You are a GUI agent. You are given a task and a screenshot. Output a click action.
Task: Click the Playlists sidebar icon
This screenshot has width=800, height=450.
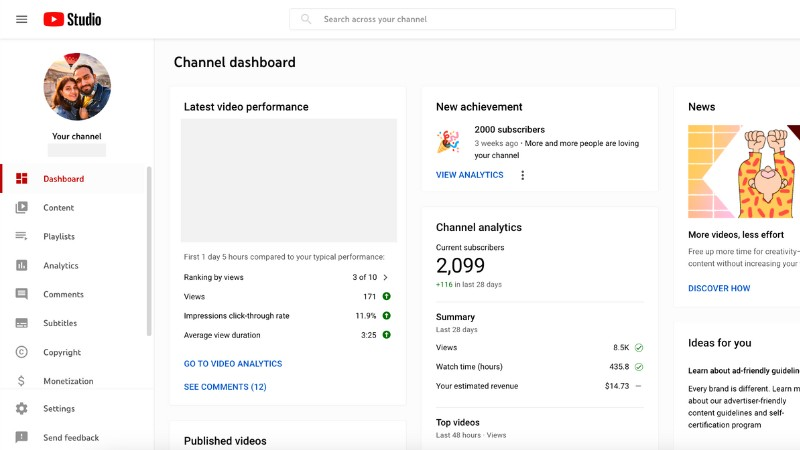tap(21, 237)
